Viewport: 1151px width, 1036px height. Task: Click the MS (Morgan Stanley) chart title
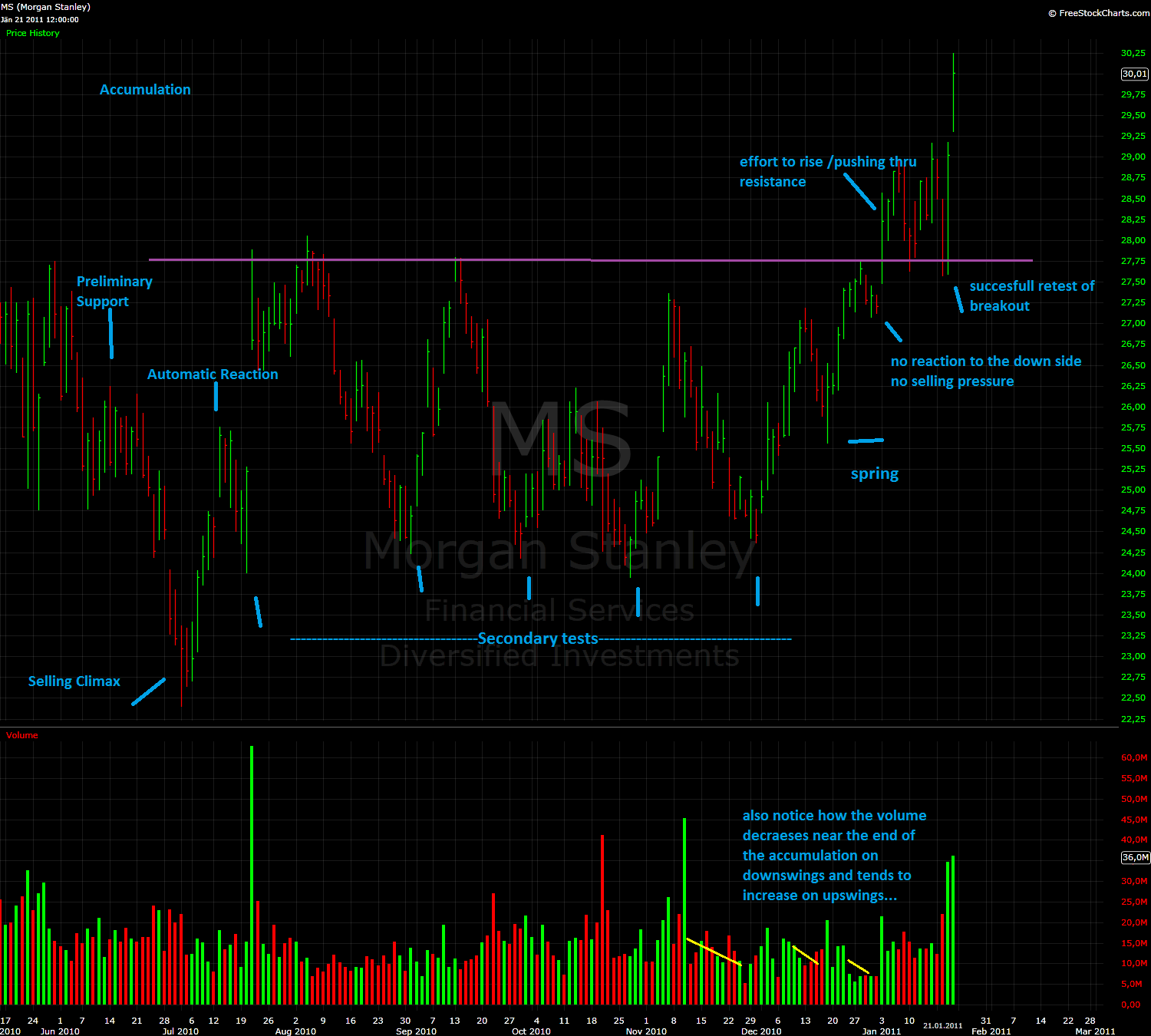(46, 7)
